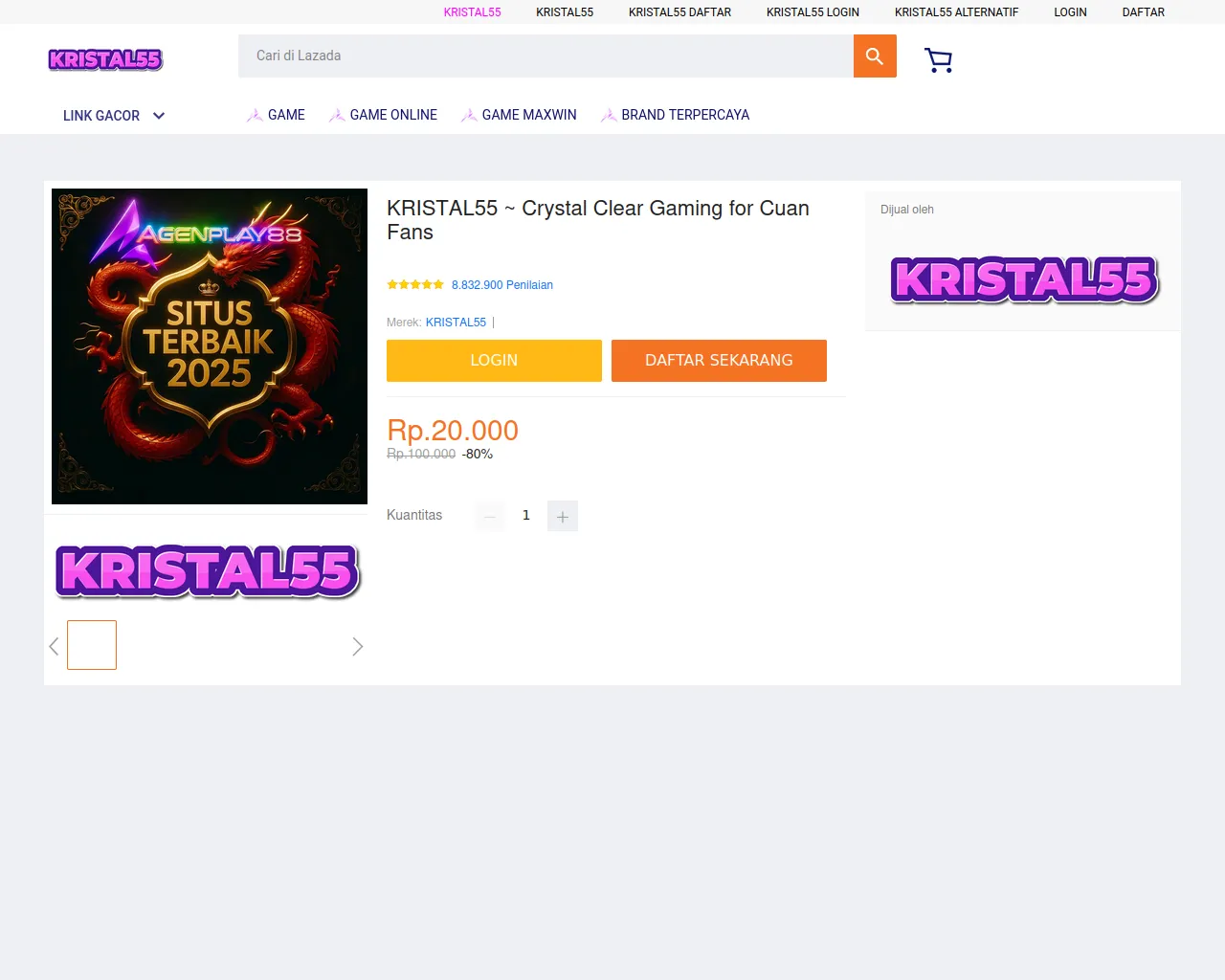Click the yellow LOGIN button
Screen dimensions: 1225x980
click(494, 361)
